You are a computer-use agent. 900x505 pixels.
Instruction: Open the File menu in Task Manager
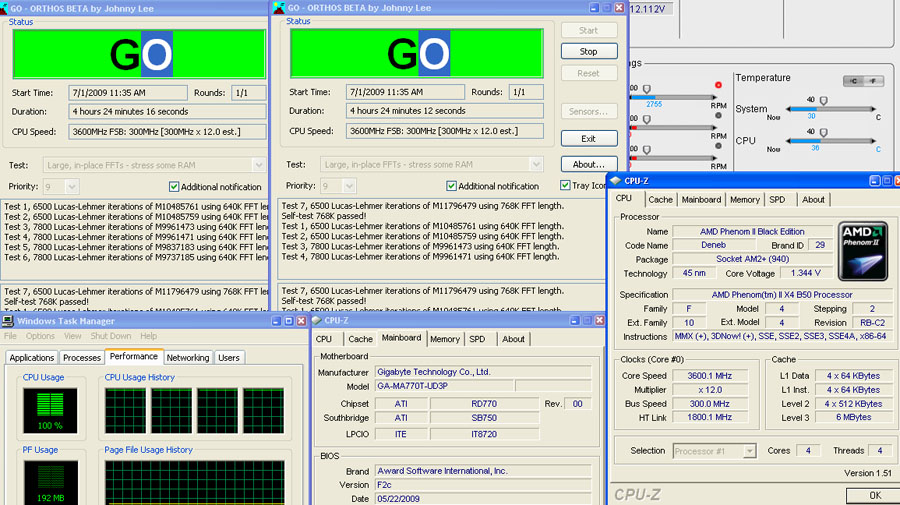point(10,336)
